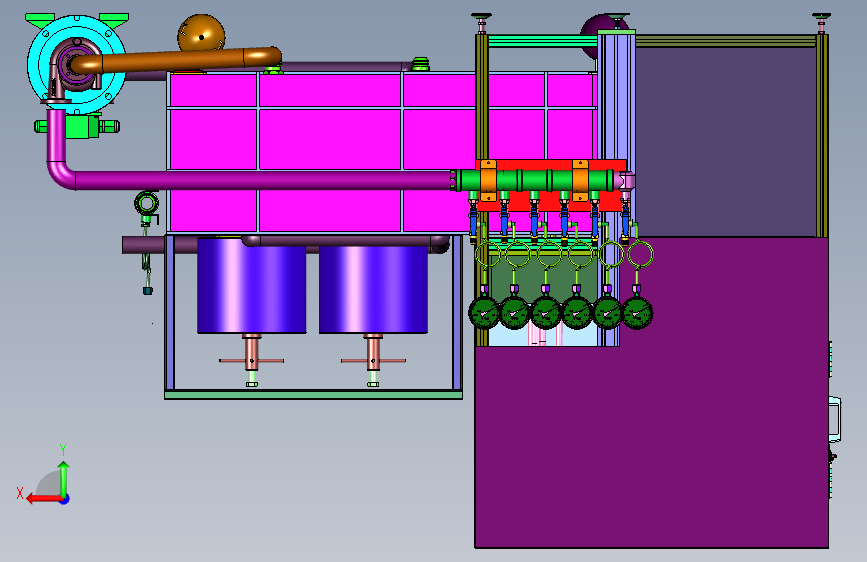The width and height of the screenshot is (867, 562).
Task: Click the blue origin ball of the axis triad
Action: 65,499
